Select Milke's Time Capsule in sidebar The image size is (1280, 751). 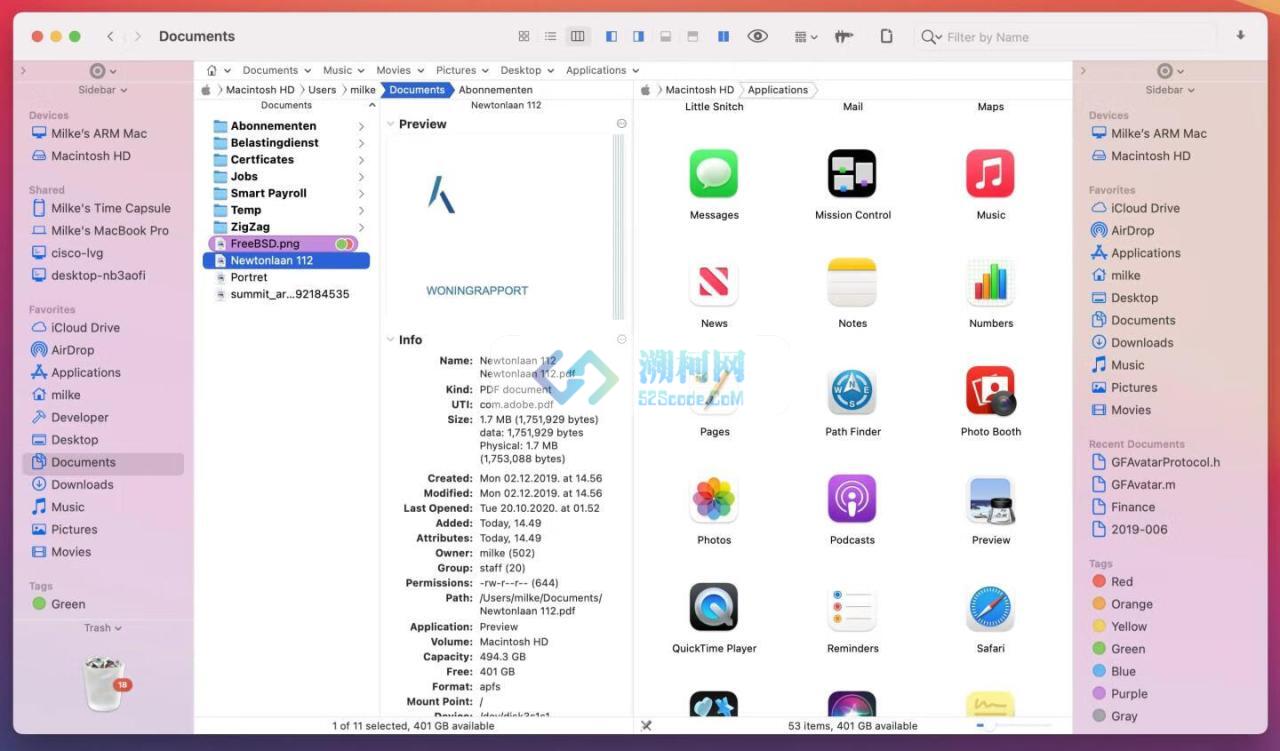[x=103, y=208]
